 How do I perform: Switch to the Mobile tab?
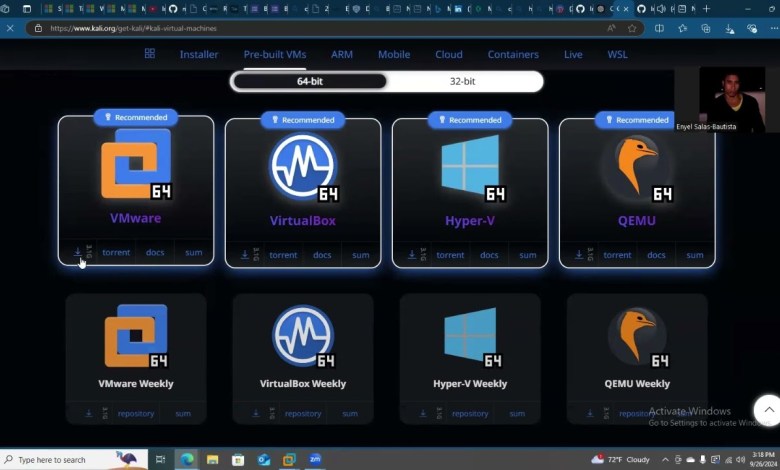(394, 54)
